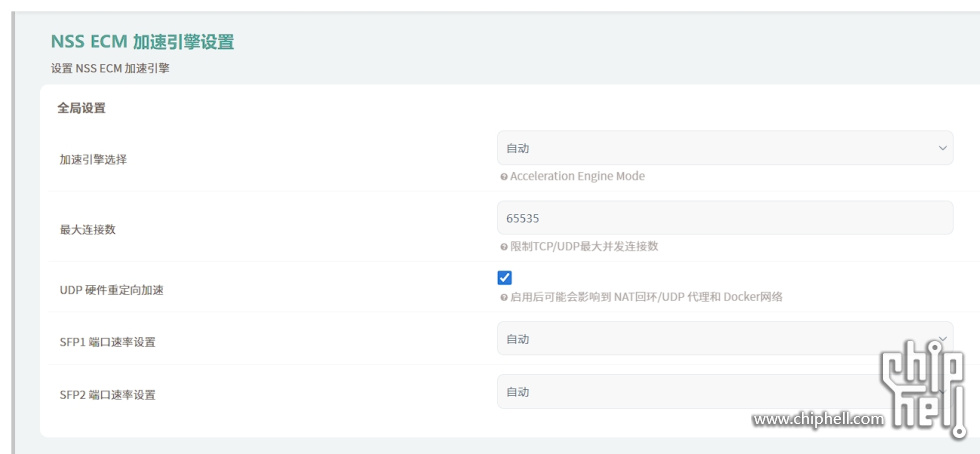The height and width of the screenshot is (454, 980).
Task: Click the SFP1 端口速率设置 label
Action: [108, 342]
